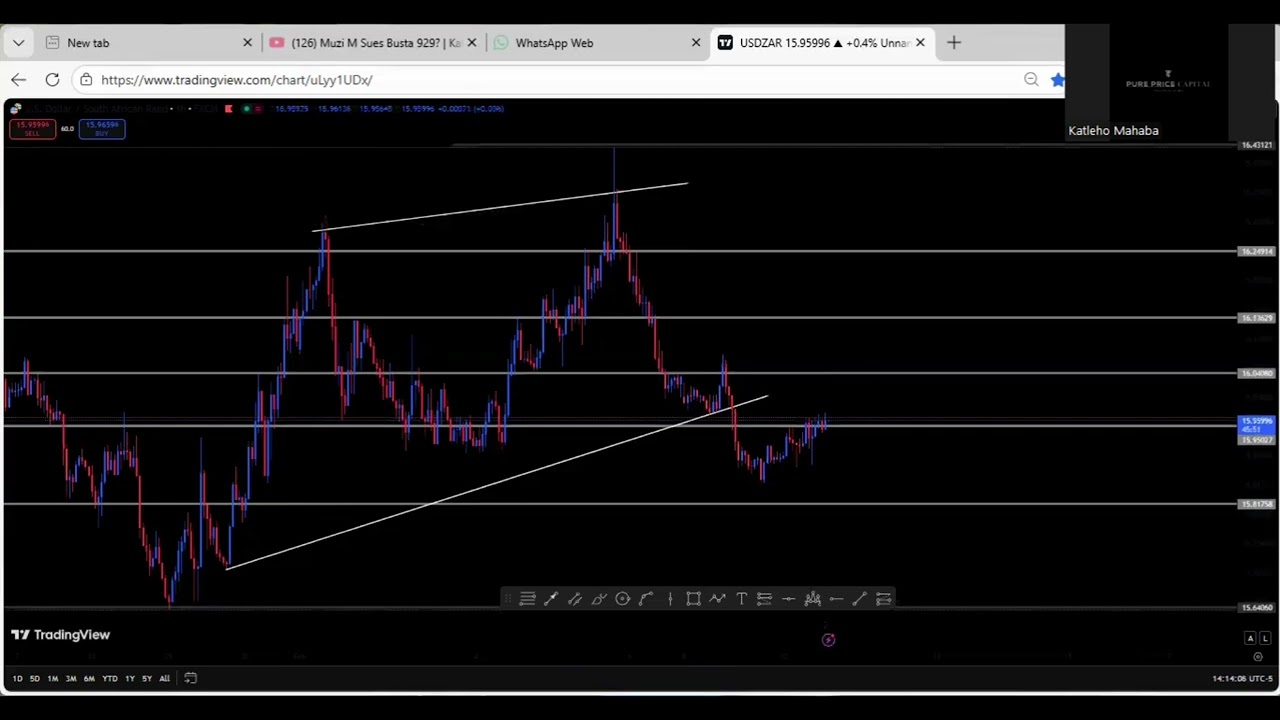Click the BUY 15.96596 button

tap(102, 129)
